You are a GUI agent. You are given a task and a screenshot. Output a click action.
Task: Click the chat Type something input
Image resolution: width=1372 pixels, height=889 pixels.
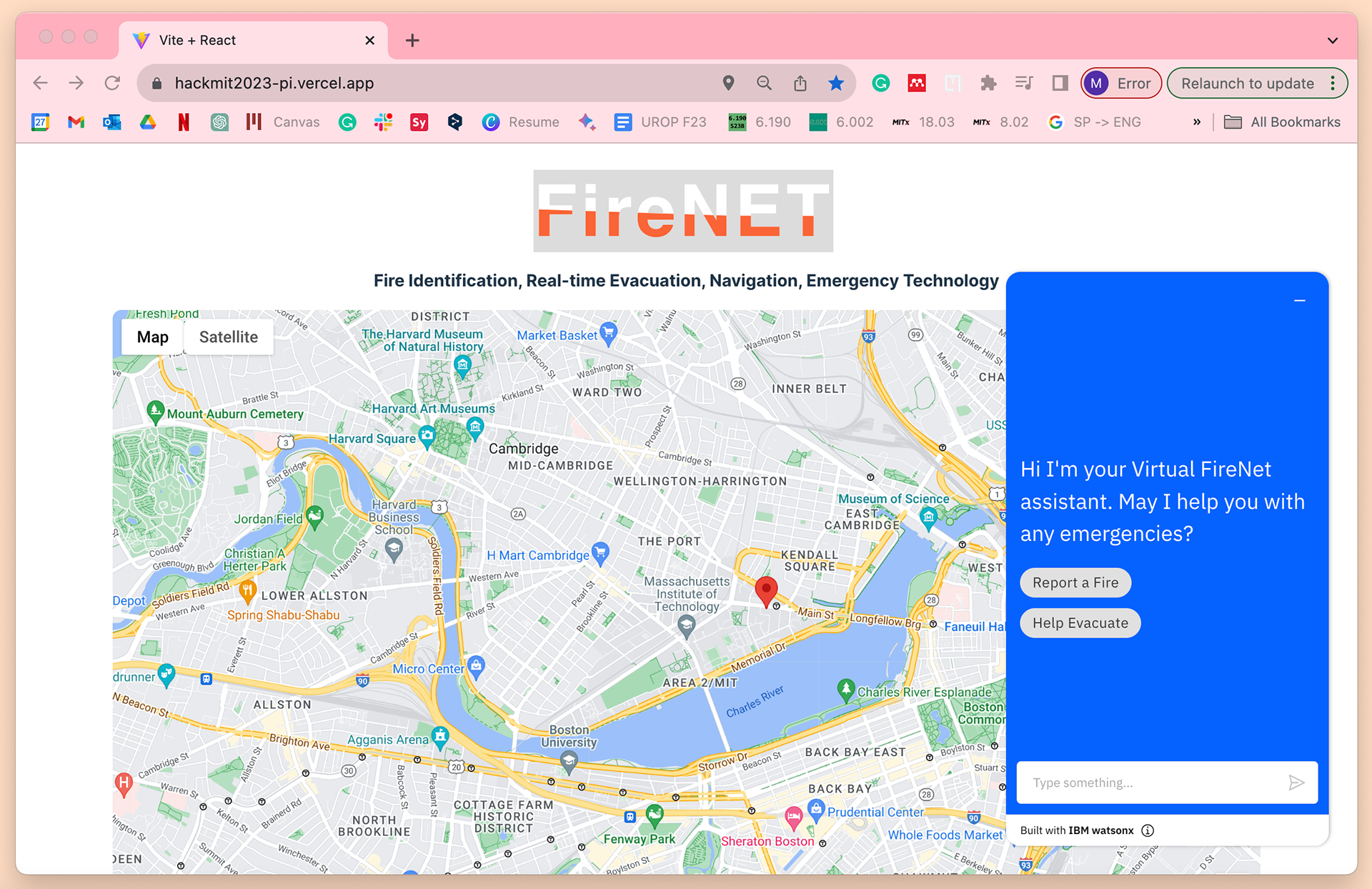coord(1150,783)
